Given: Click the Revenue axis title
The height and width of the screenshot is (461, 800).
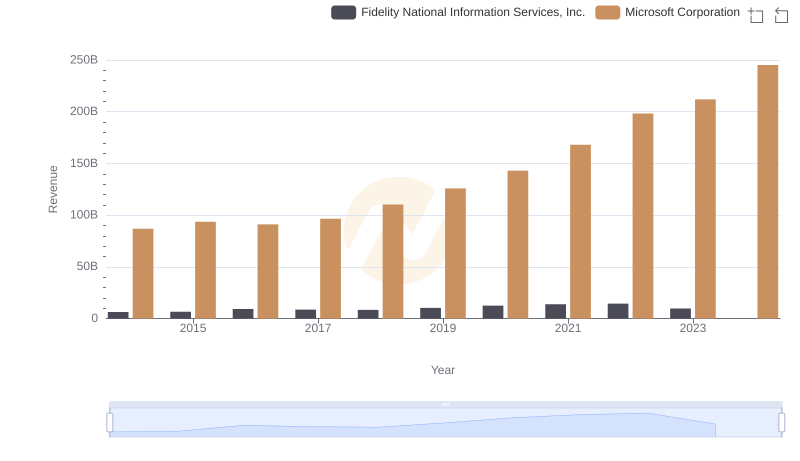Looking at the screenshot, I should click(53, 189).
